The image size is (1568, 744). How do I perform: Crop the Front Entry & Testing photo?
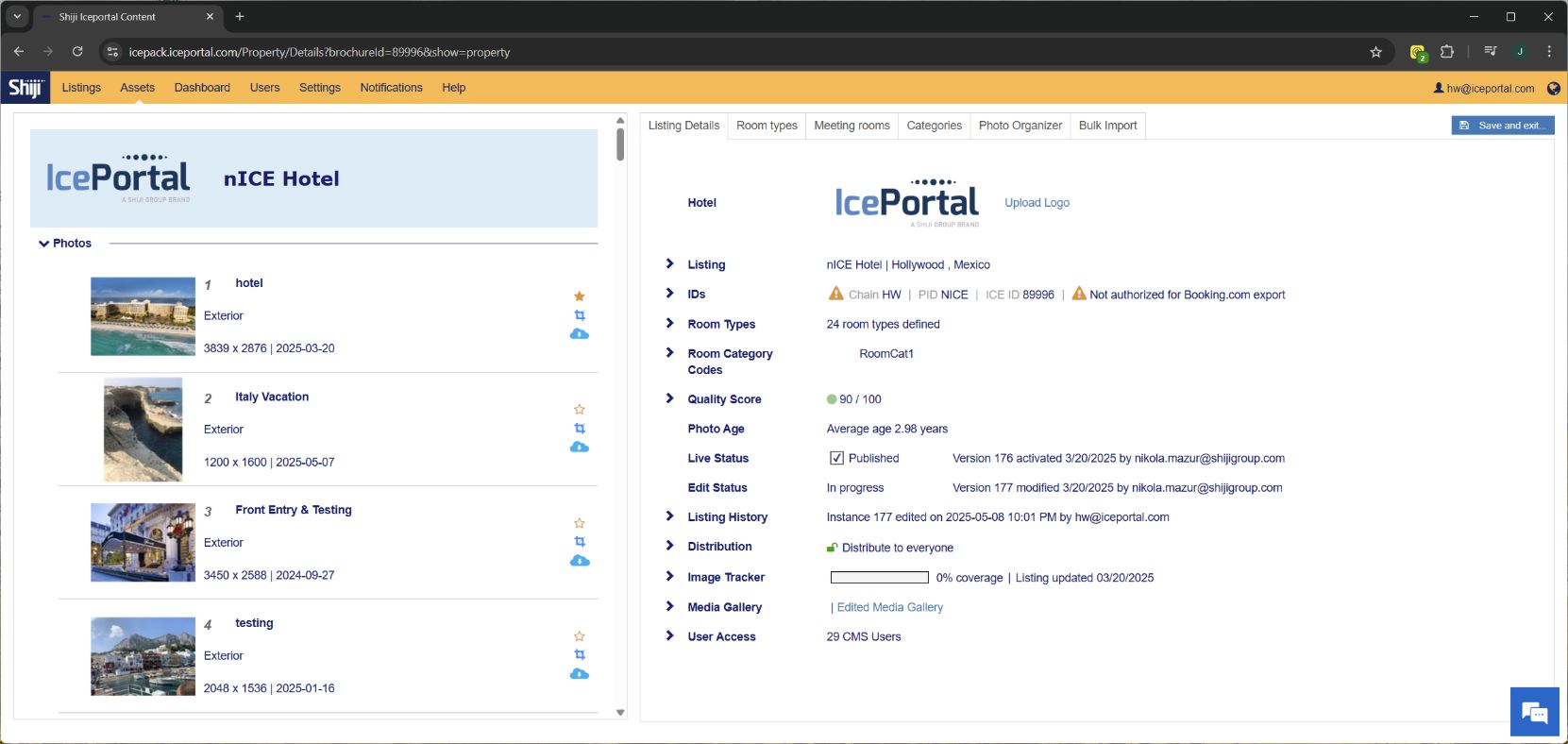pyautogui.click(x=580, y=542)
